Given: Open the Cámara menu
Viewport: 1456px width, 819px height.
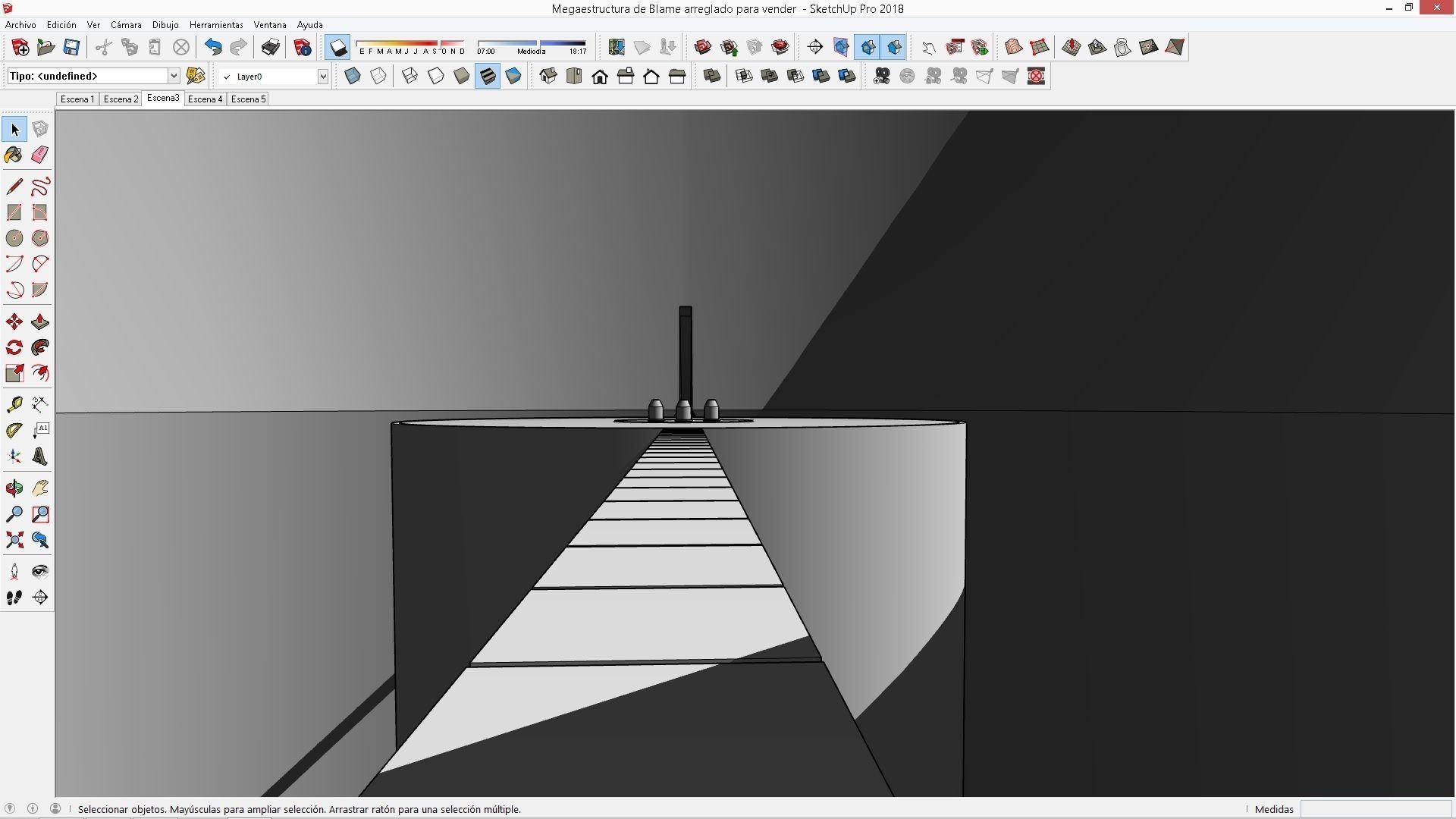Looking at the screenshot, I should 126,25.
